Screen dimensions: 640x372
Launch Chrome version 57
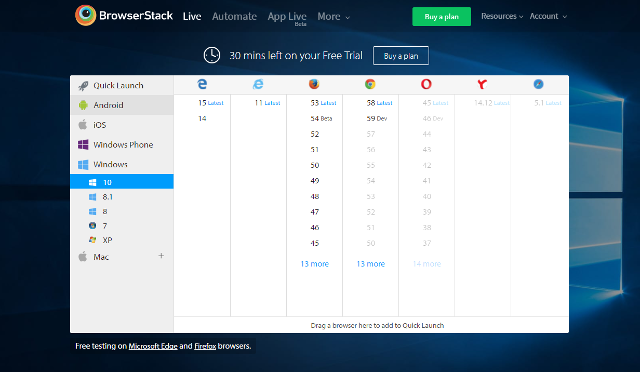coord(371,134)
